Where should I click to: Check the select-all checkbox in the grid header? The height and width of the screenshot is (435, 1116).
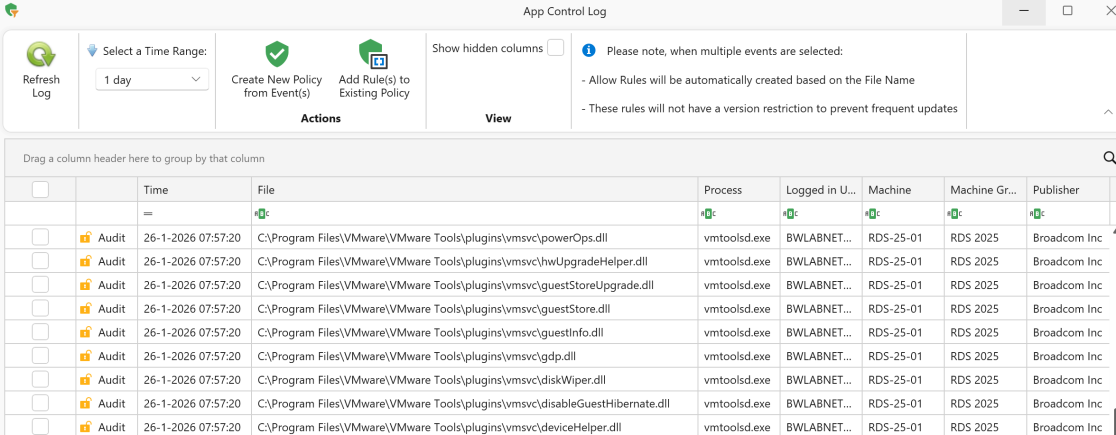41,189
